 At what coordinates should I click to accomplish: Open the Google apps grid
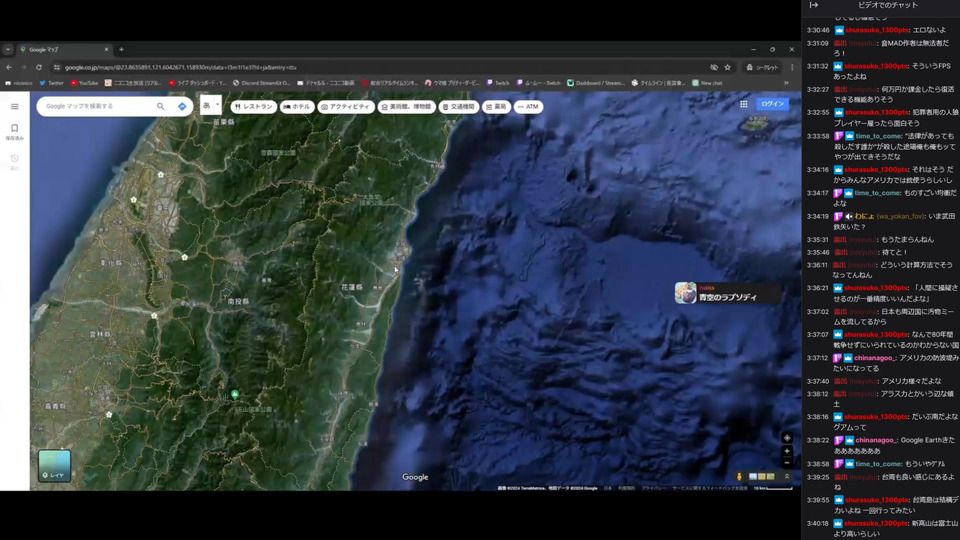[743, 104]
